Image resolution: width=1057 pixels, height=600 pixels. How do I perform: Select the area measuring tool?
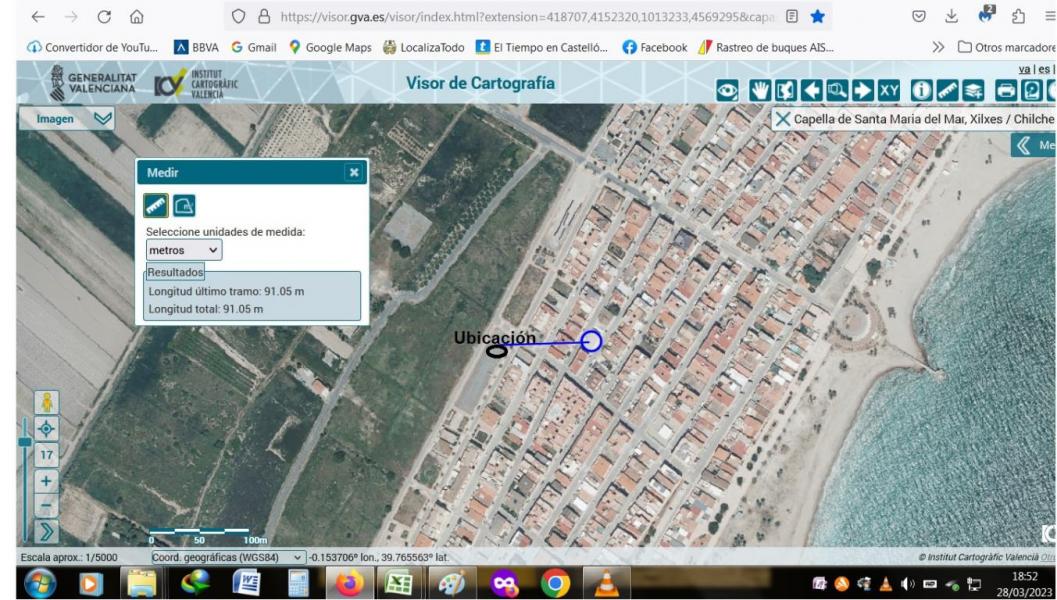pos(184,204)
